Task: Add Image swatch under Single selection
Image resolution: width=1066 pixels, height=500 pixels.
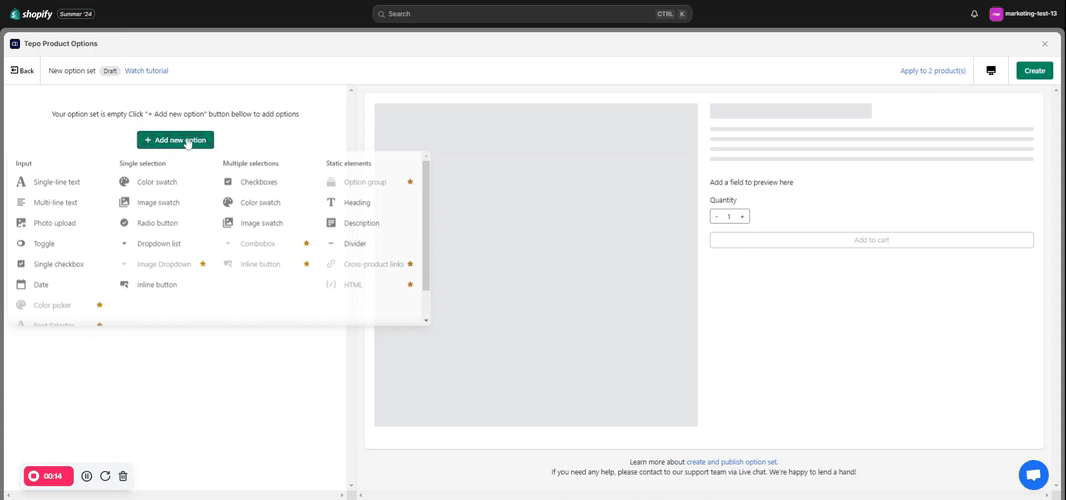Action: tap(149, 203)
